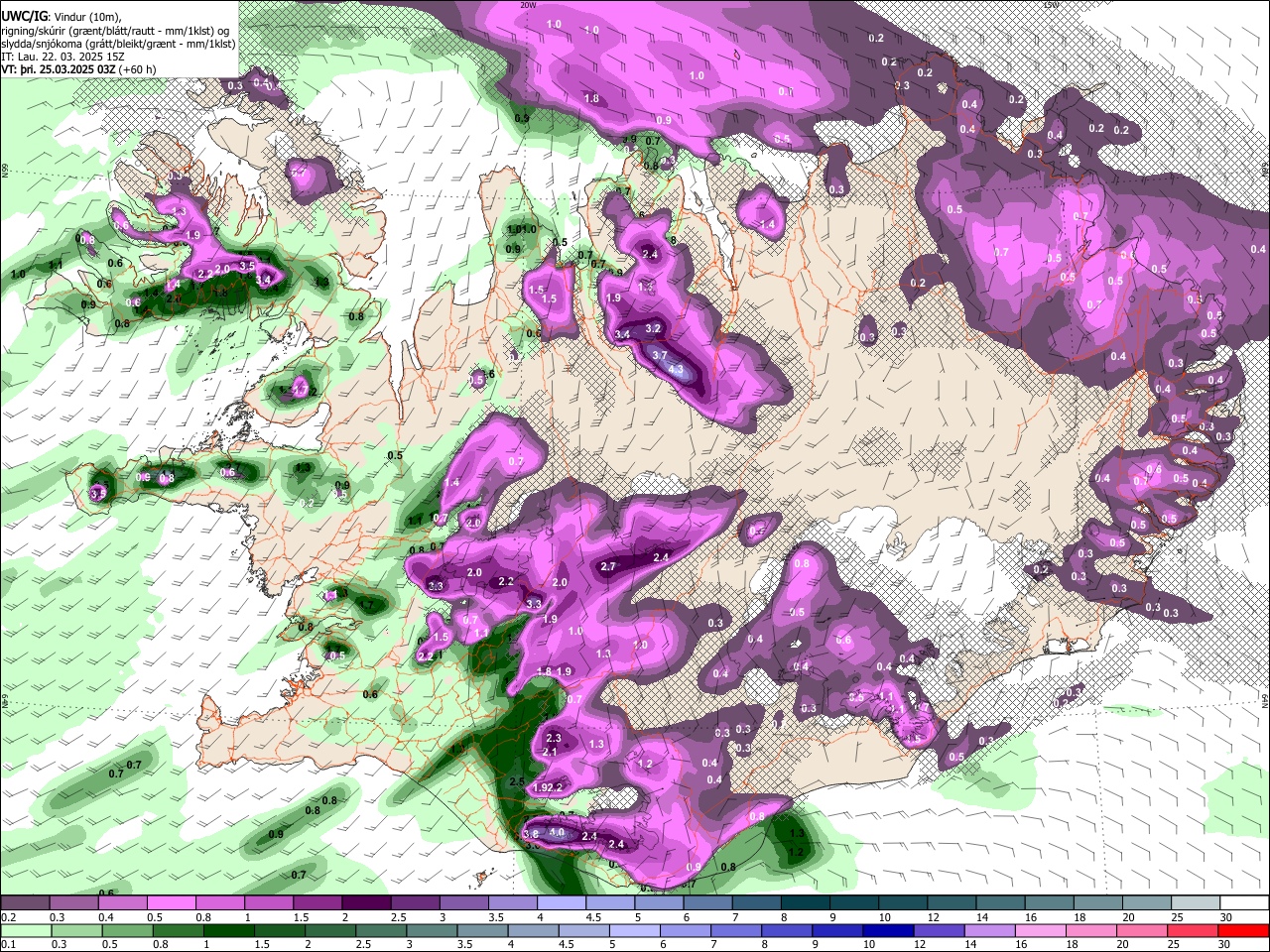Select snow-scale swatch between 6 and 7
The width and height of the screenshot is (1270, 952).
(x=708, y=903)
